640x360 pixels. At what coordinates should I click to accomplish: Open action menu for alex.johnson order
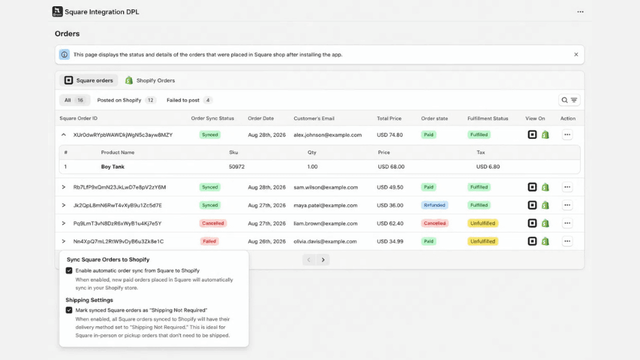pos(567,135)
